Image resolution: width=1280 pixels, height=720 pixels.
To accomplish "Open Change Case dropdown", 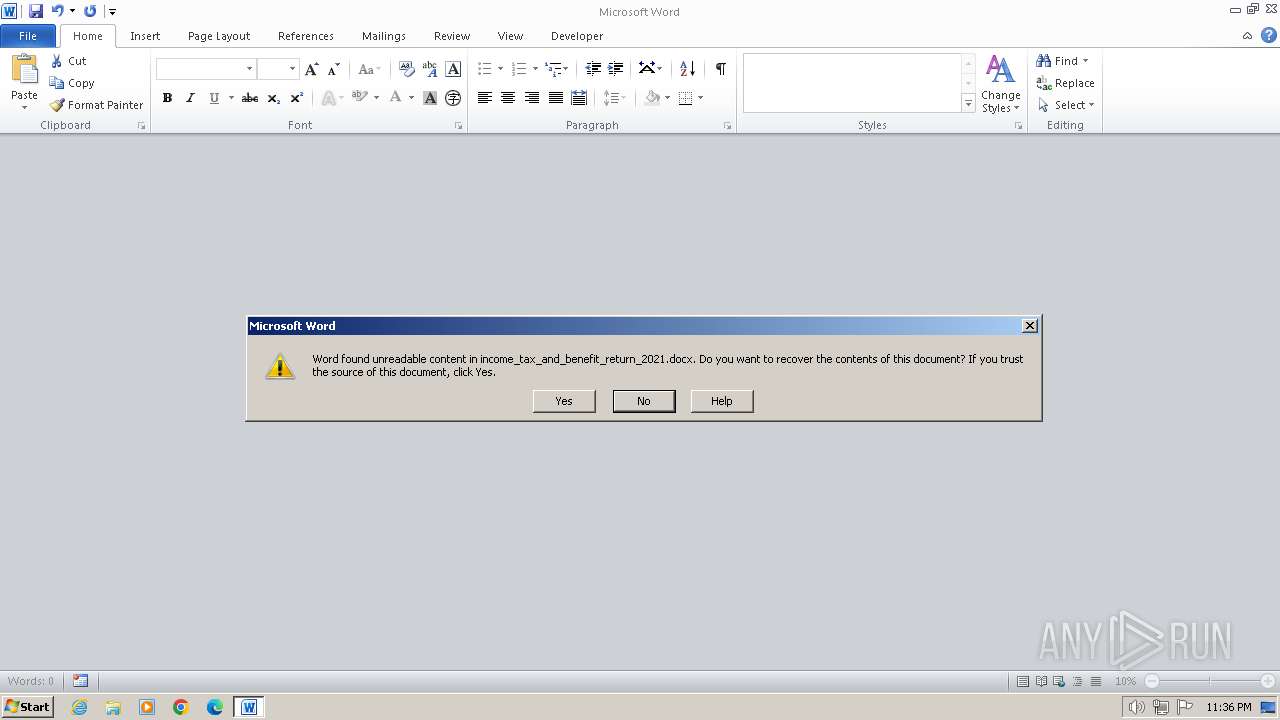I will pyautogui.click(x=369, y=69).
